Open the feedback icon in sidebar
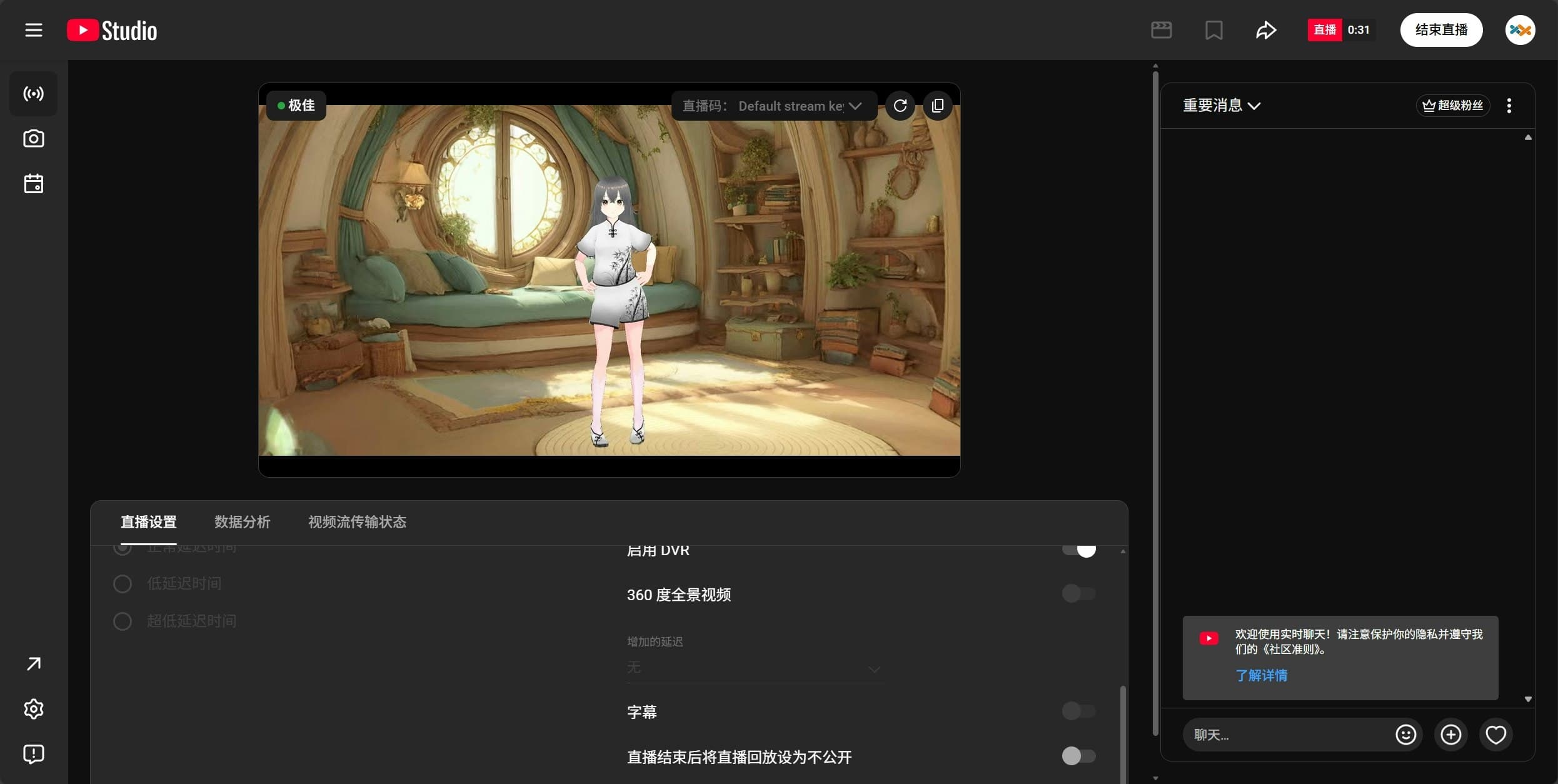This screenshot has height=784, width=1558. (33, 754)
